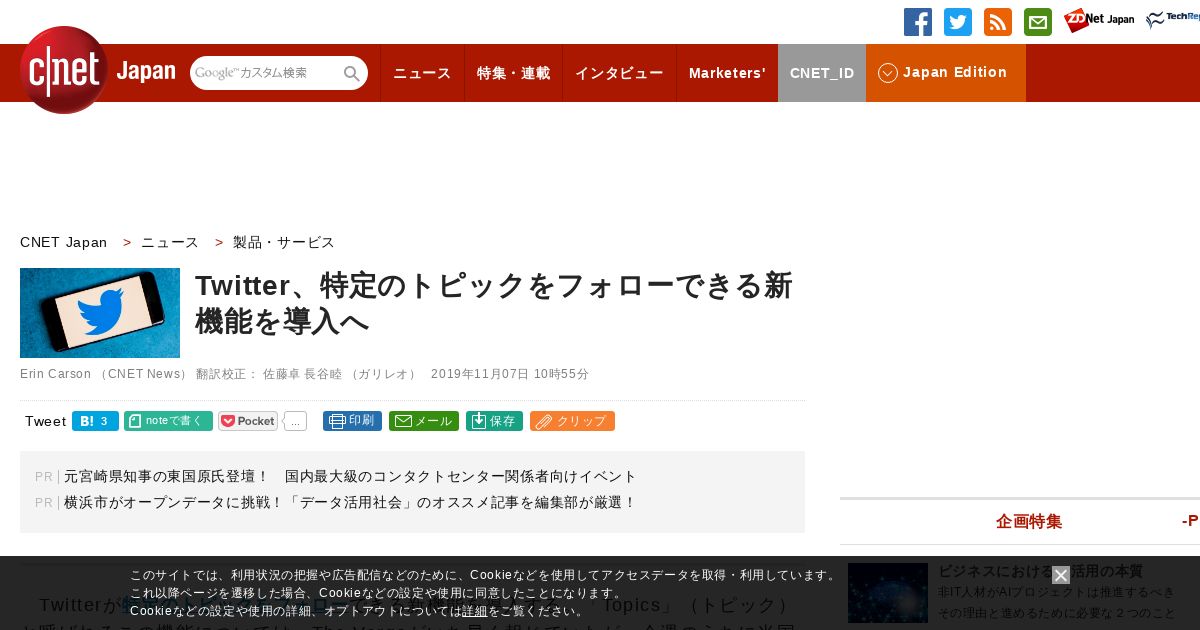This screenshot has width=1200, height=630.
Task: Open the 詳細 link in cookie notice
Action: click(x=475, y=611)
